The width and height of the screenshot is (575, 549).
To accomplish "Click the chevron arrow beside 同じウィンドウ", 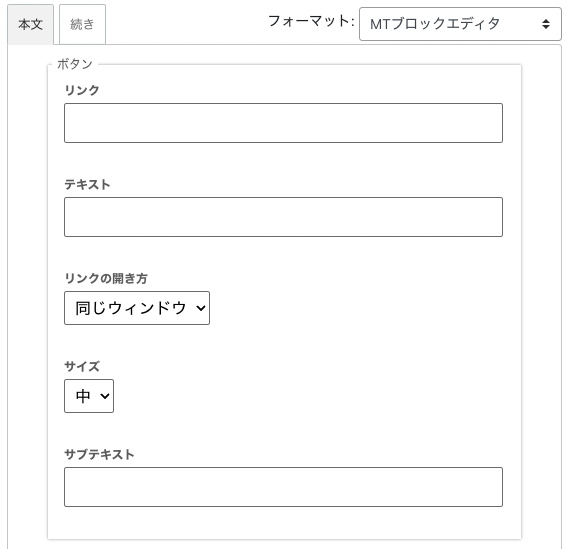I will pyautogui.click(x=201, y=308).
